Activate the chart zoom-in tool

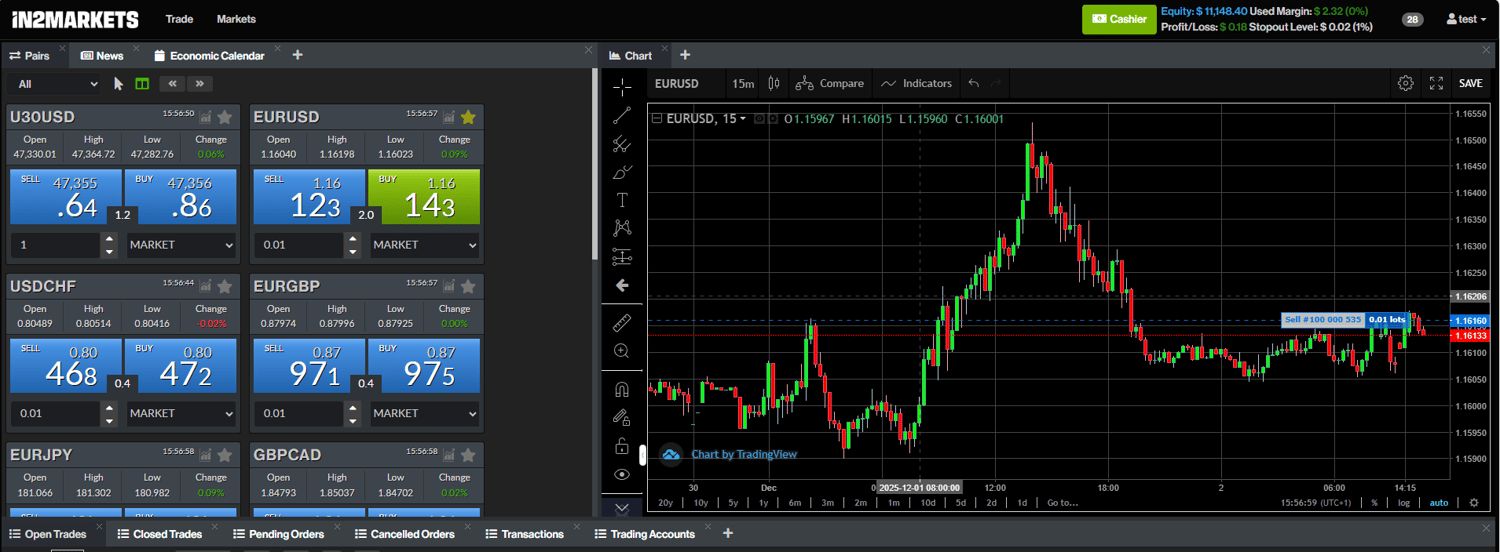(x=622, y=351)
